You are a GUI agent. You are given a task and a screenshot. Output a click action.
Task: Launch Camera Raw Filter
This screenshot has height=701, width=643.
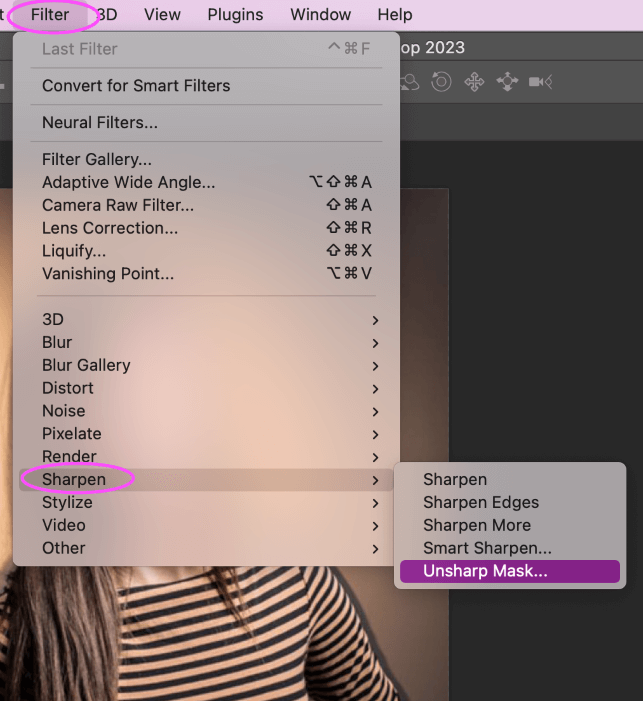click(206, 205)
